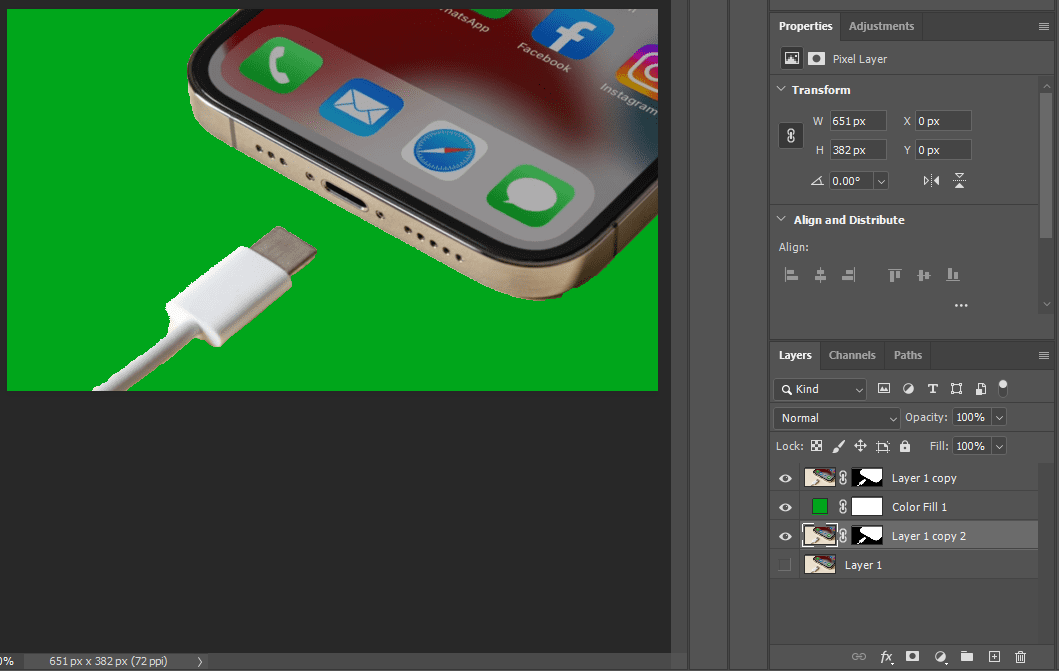1059x671 pixels.
Task: Select the pixel layer icon in Properties
Action: (x=792, y=59)
